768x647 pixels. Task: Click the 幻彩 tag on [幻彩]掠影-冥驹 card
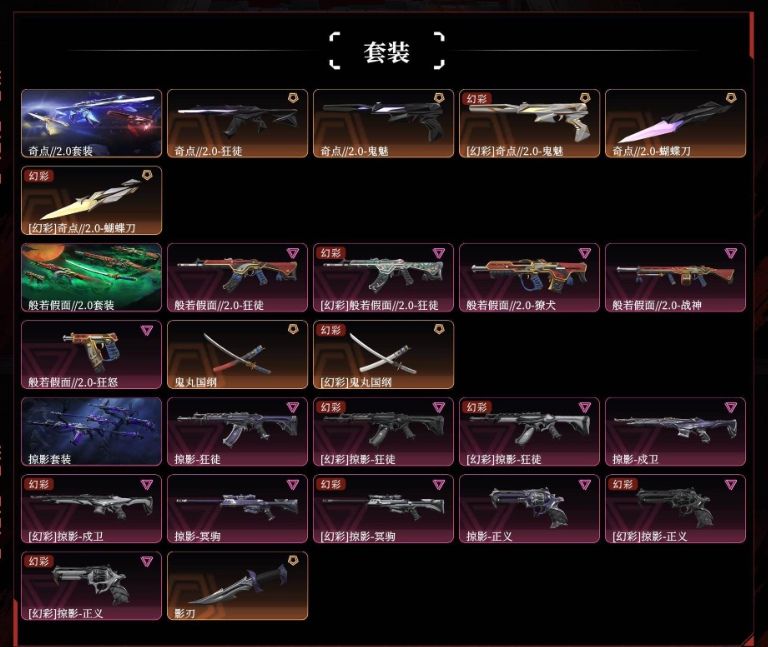click(330, 484)
